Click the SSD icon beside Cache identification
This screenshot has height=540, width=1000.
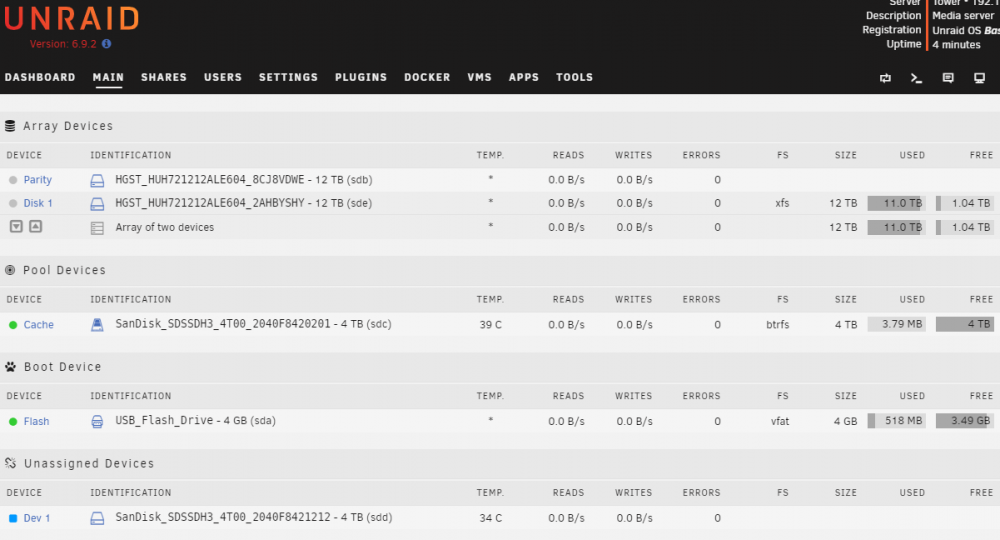(x=97, y=325)
